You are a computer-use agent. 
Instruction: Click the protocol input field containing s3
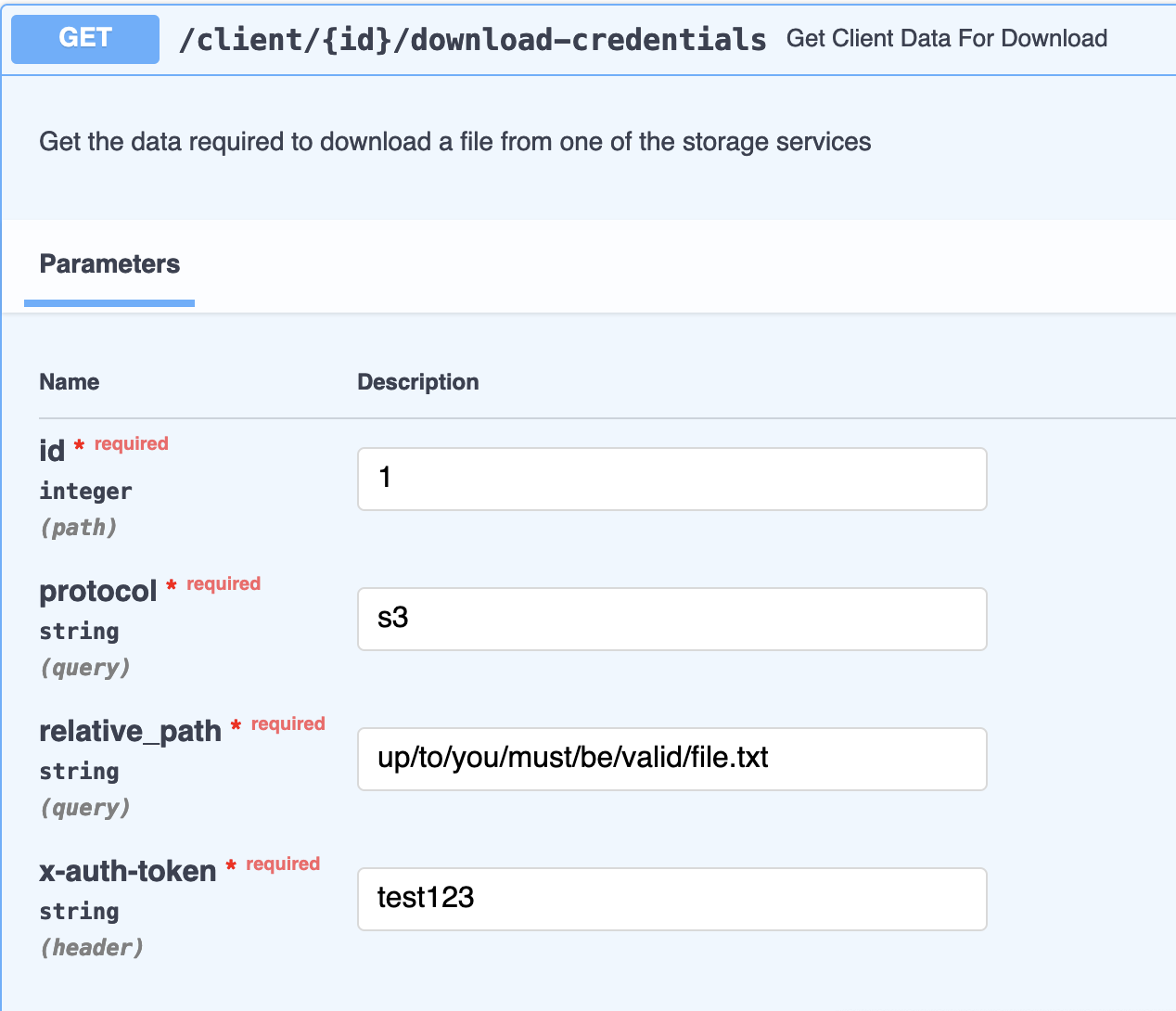click(672, 619)
